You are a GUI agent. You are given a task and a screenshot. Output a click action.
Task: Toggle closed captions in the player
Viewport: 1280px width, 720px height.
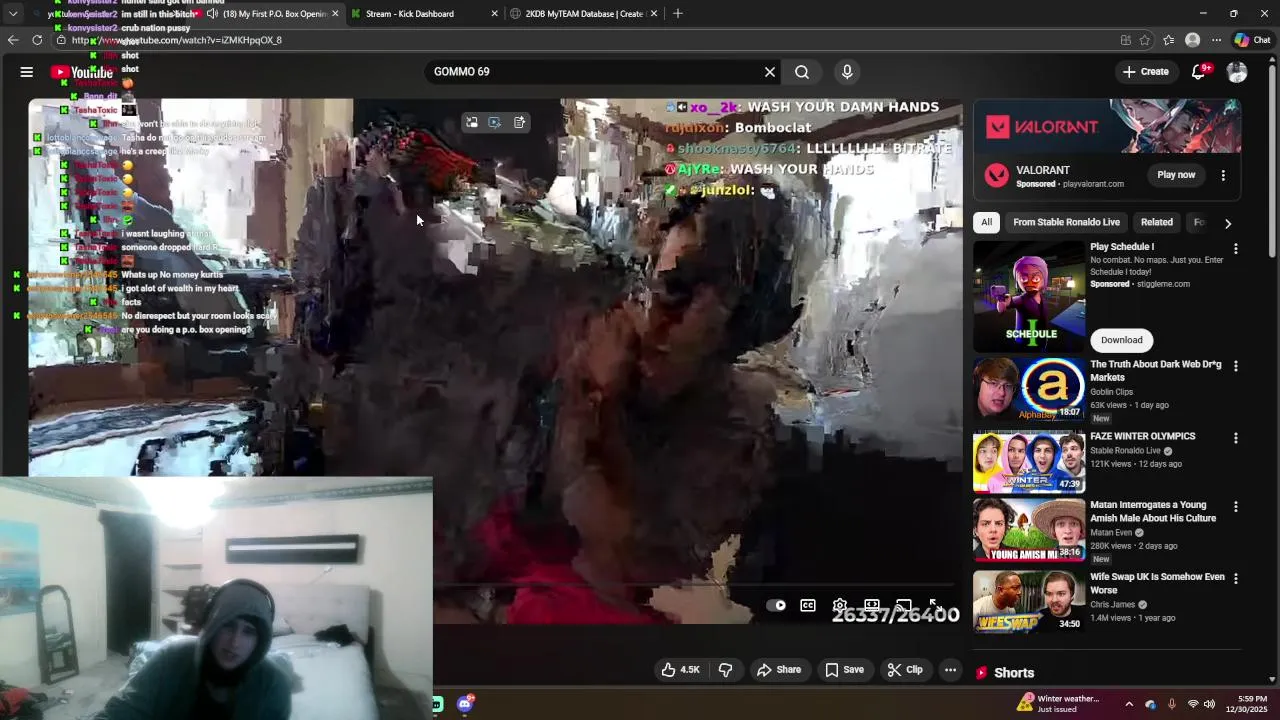pyautogui.click(x=808, y=605)
